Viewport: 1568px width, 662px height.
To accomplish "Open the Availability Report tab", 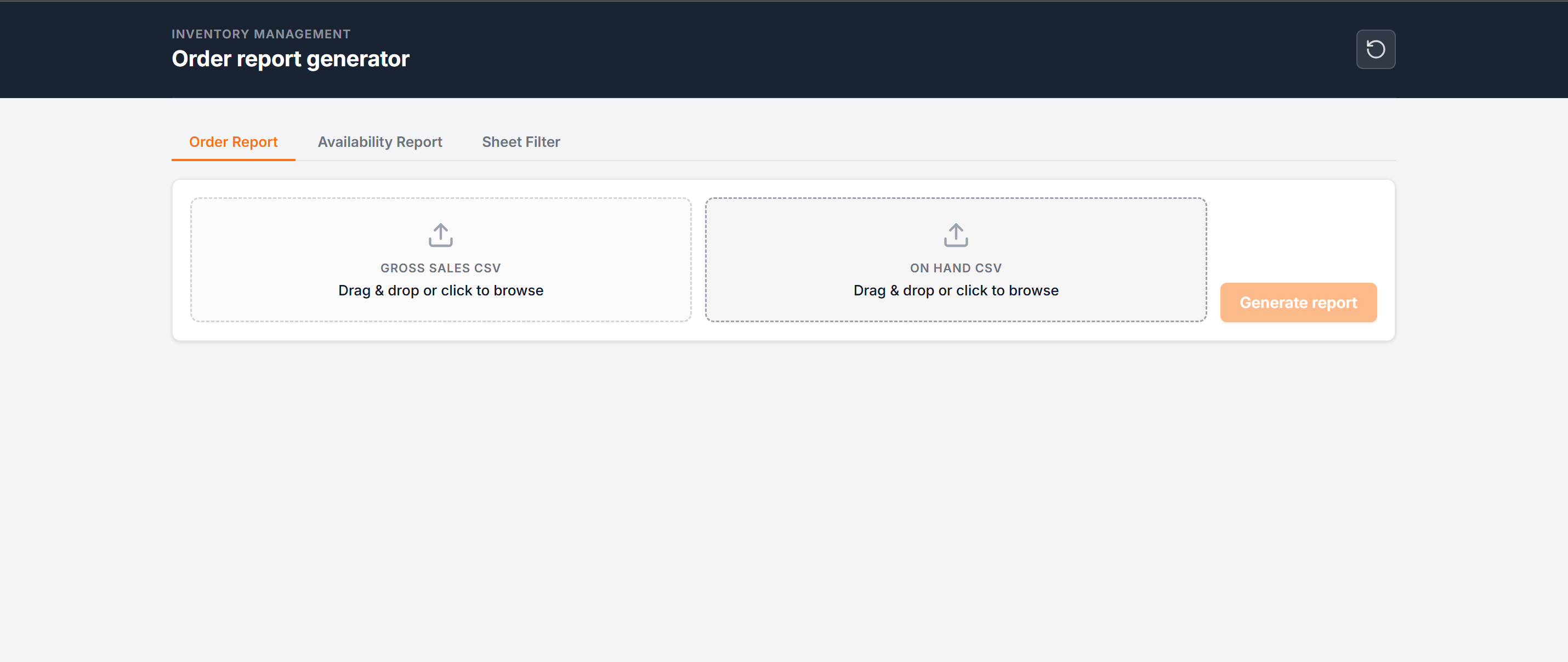I will coord(380,142).
